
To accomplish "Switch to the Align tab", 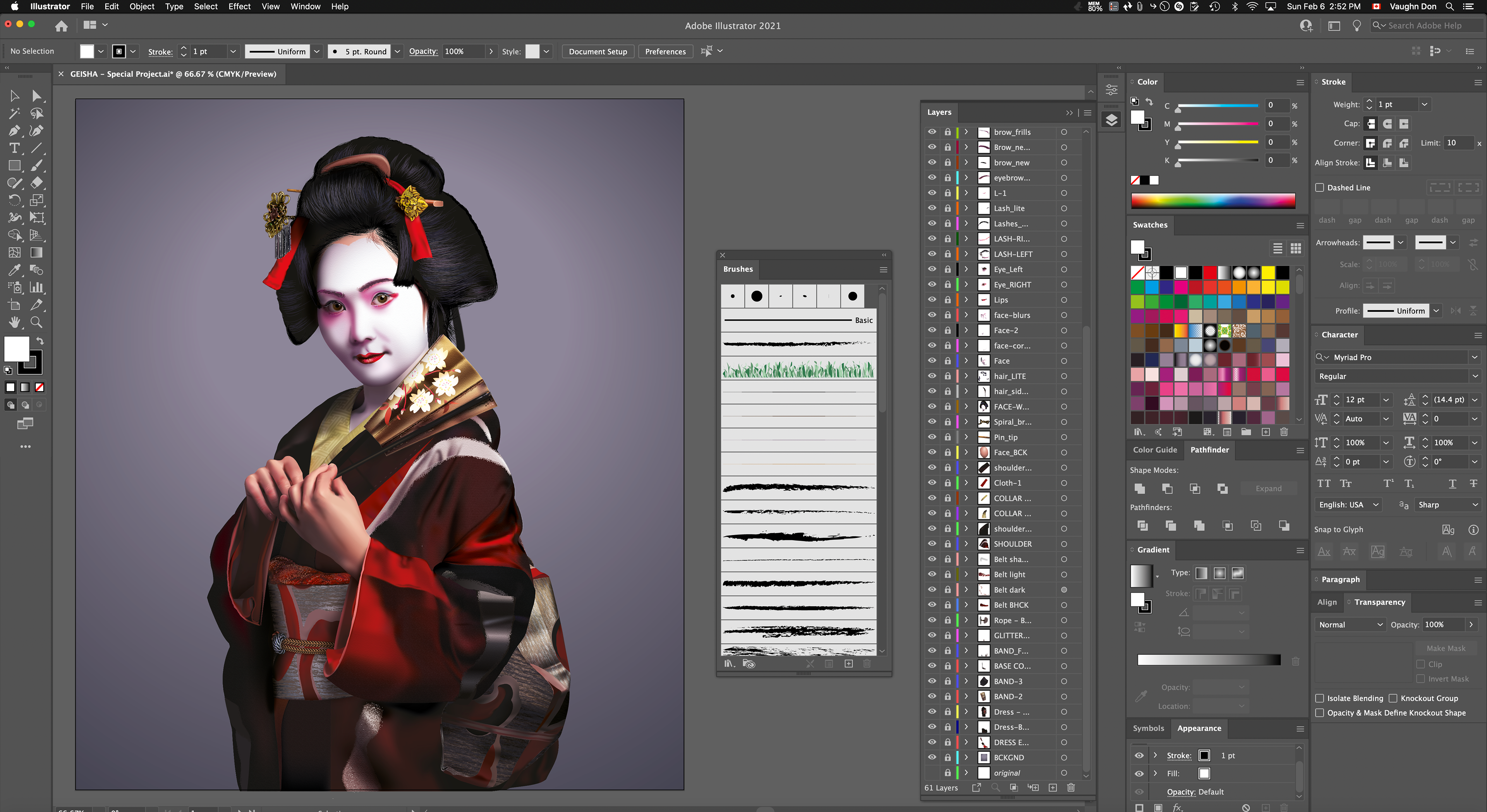I will pos(1327,602).
